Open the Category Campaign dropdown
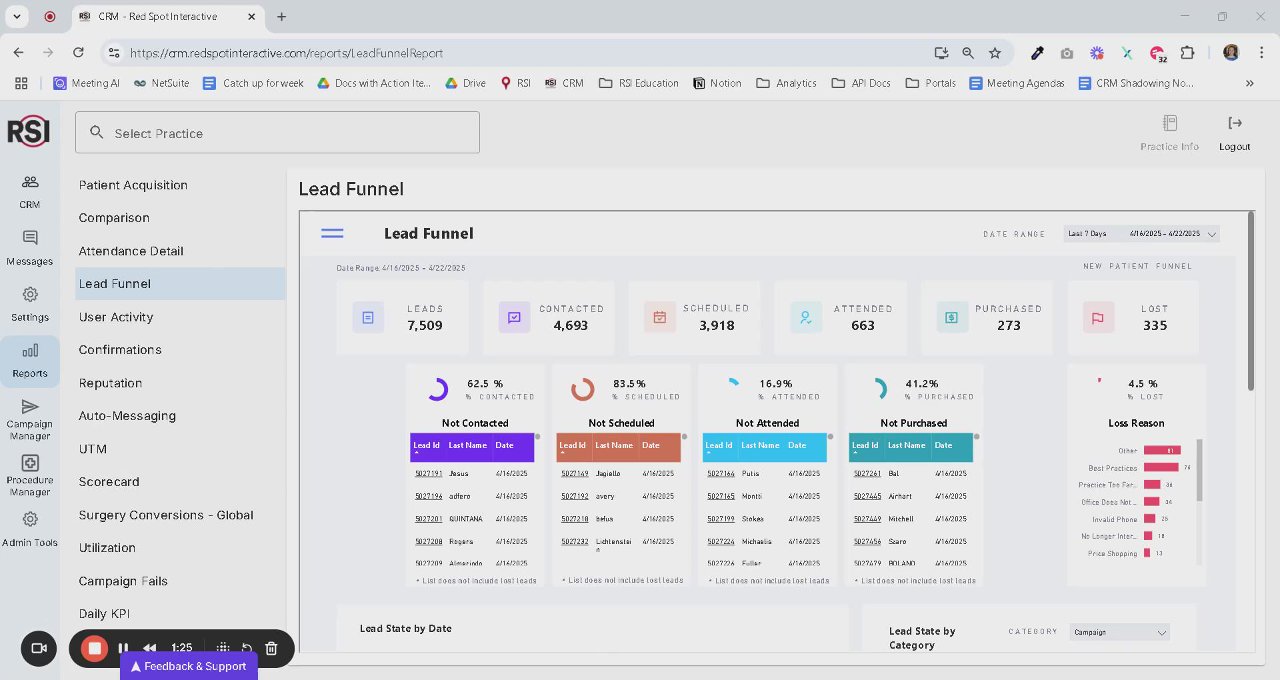 (x=1119, y=632)
